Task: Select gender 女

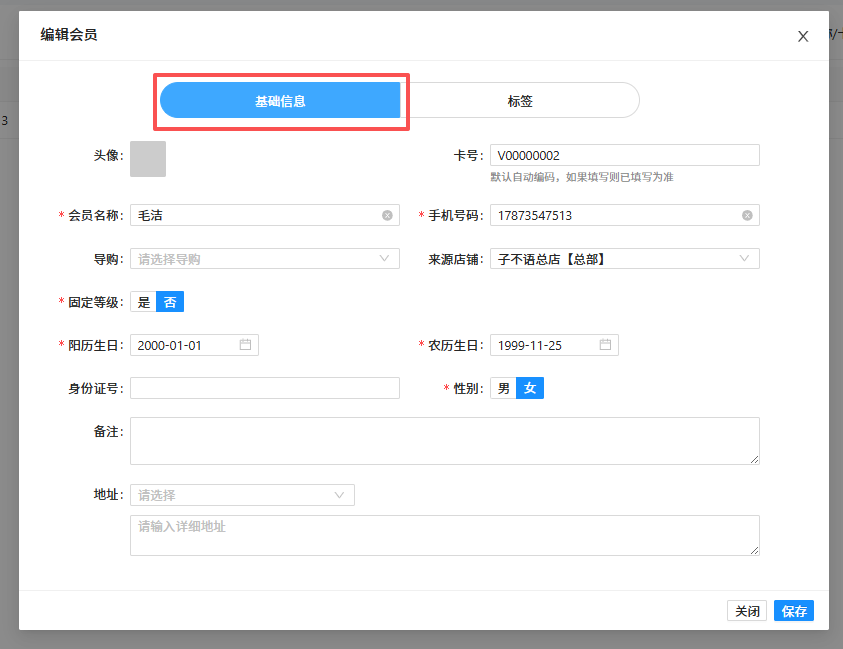Action: [530, 388]
